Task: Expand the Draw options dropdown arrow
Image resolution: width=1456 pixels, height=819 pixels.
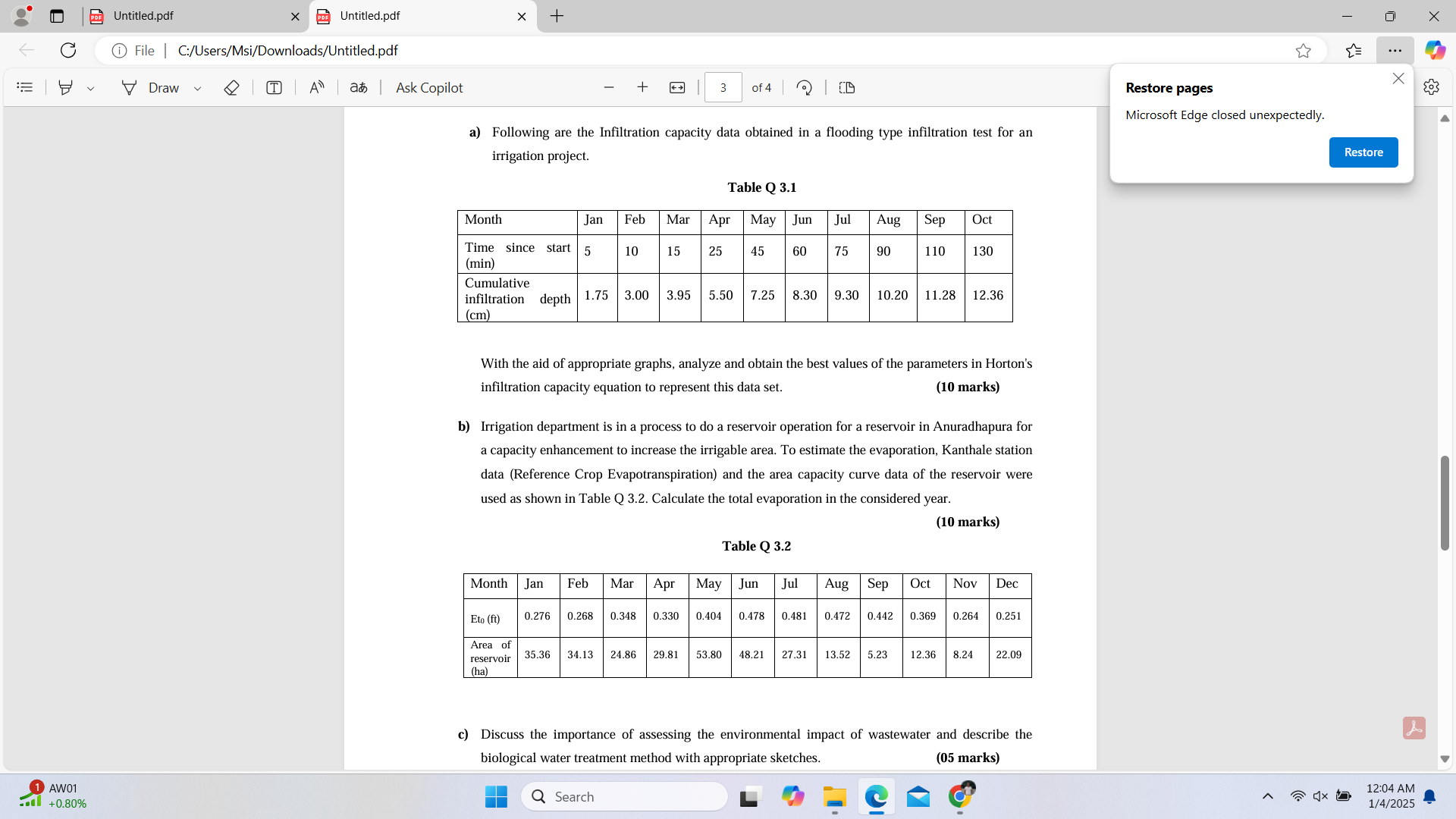Action: [197, 89]
